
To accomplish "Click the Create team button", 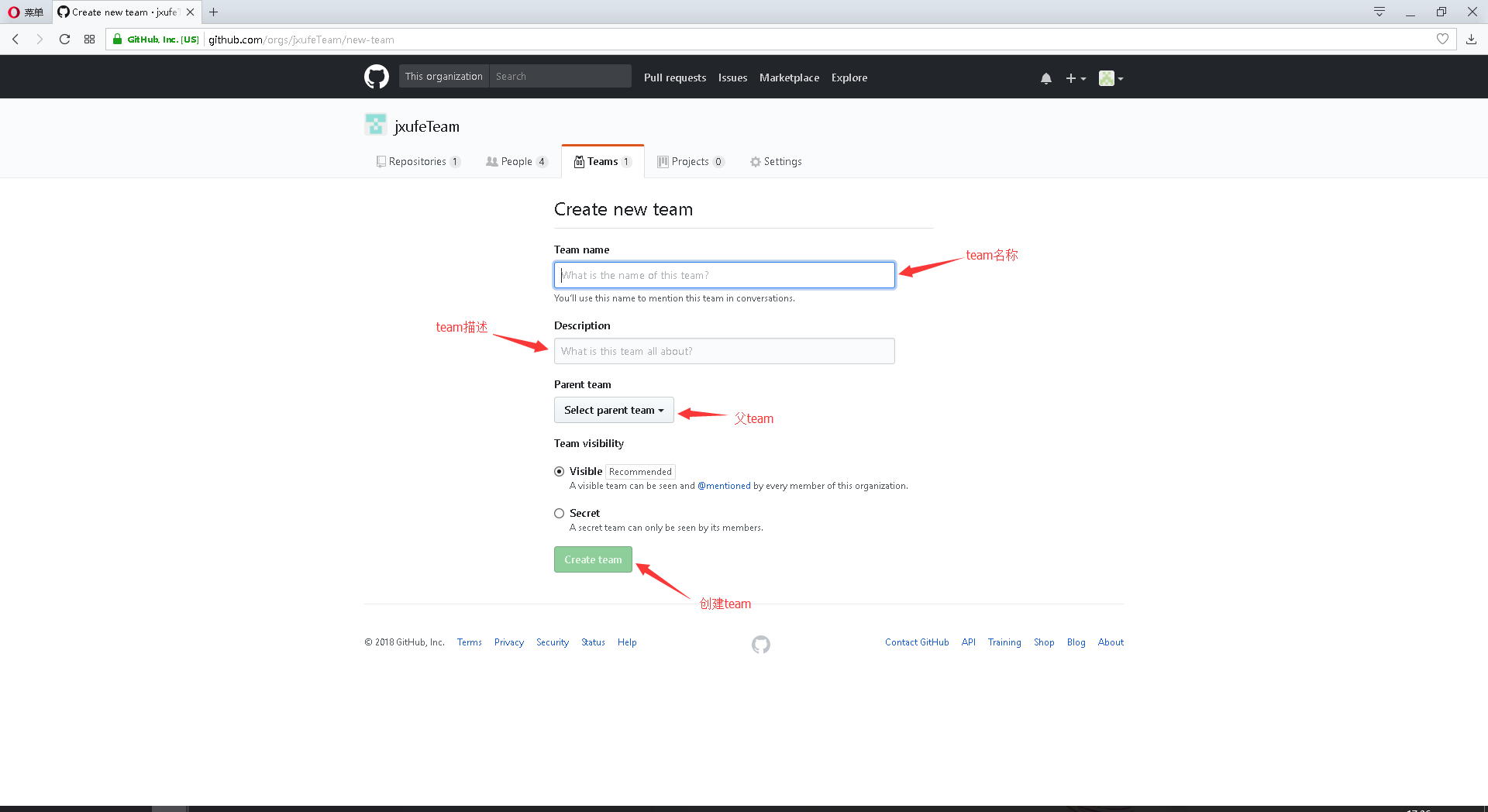I will tap(593, 559).
